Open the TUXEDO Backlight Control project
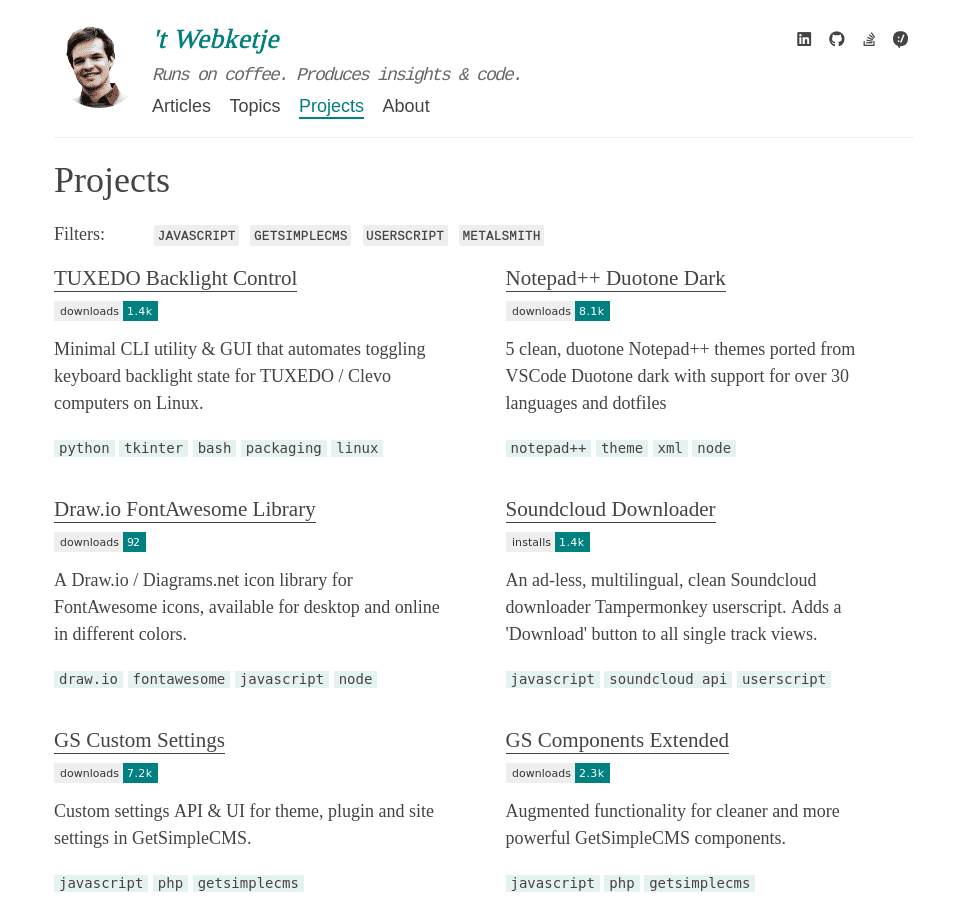Image resolution: width=968 pixels, height=907 pixels. [175, 278]
